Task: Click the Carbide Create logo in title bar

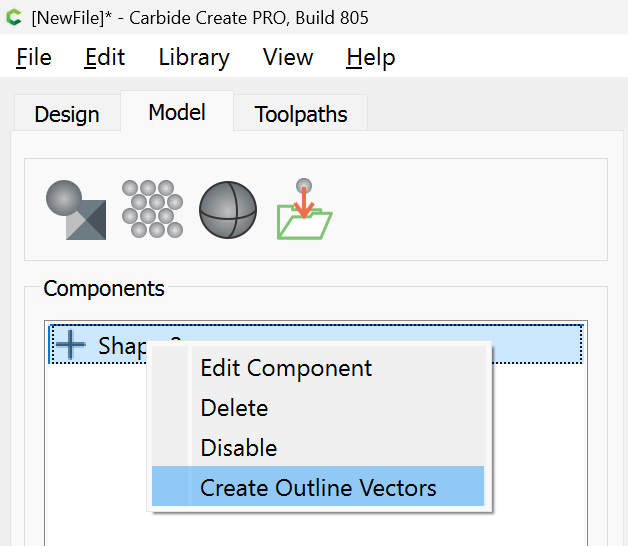Action: (x=14, y=18)
